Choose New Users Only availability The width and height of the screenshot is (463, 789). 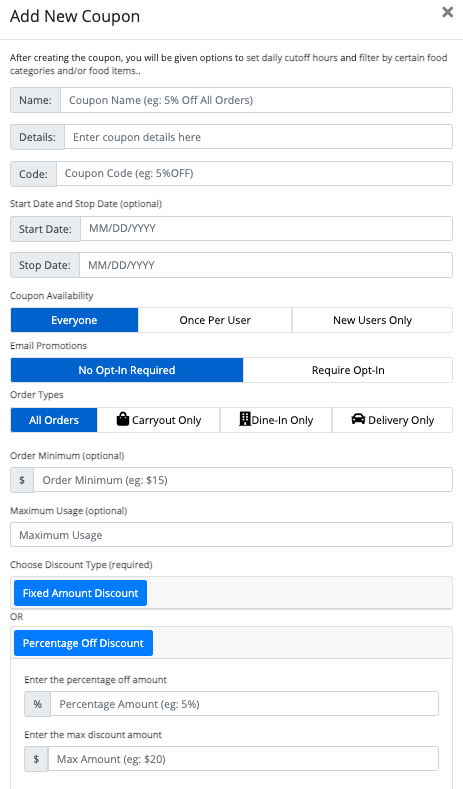[372, 320]
